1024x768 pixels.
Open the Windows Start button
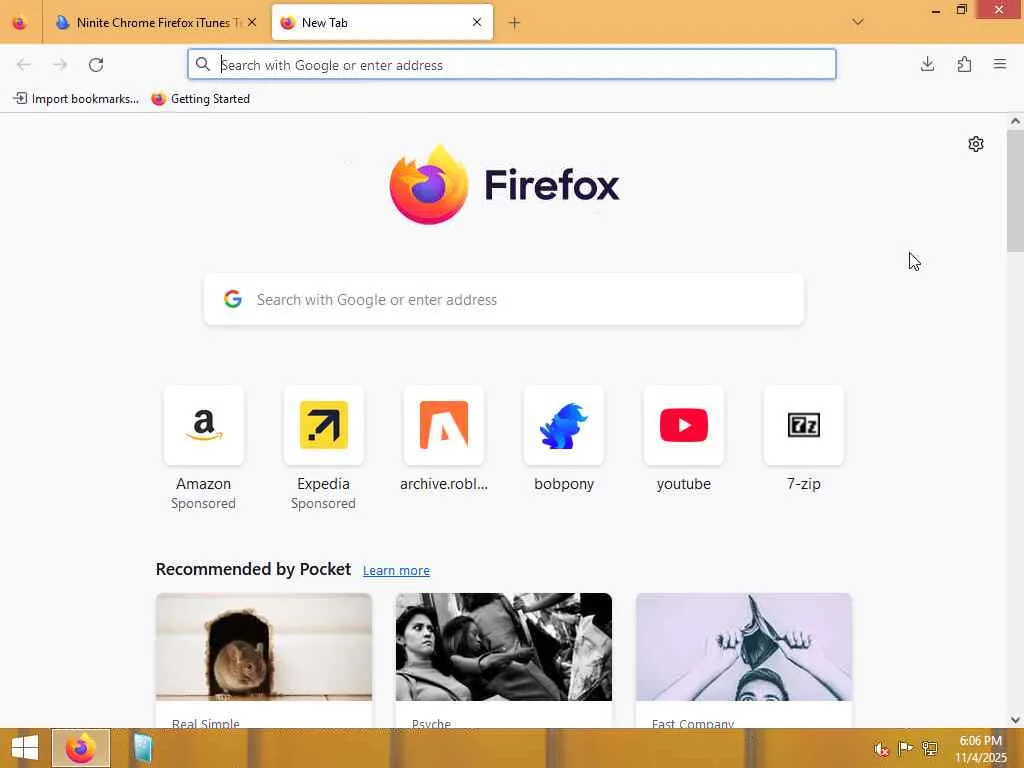25,748
